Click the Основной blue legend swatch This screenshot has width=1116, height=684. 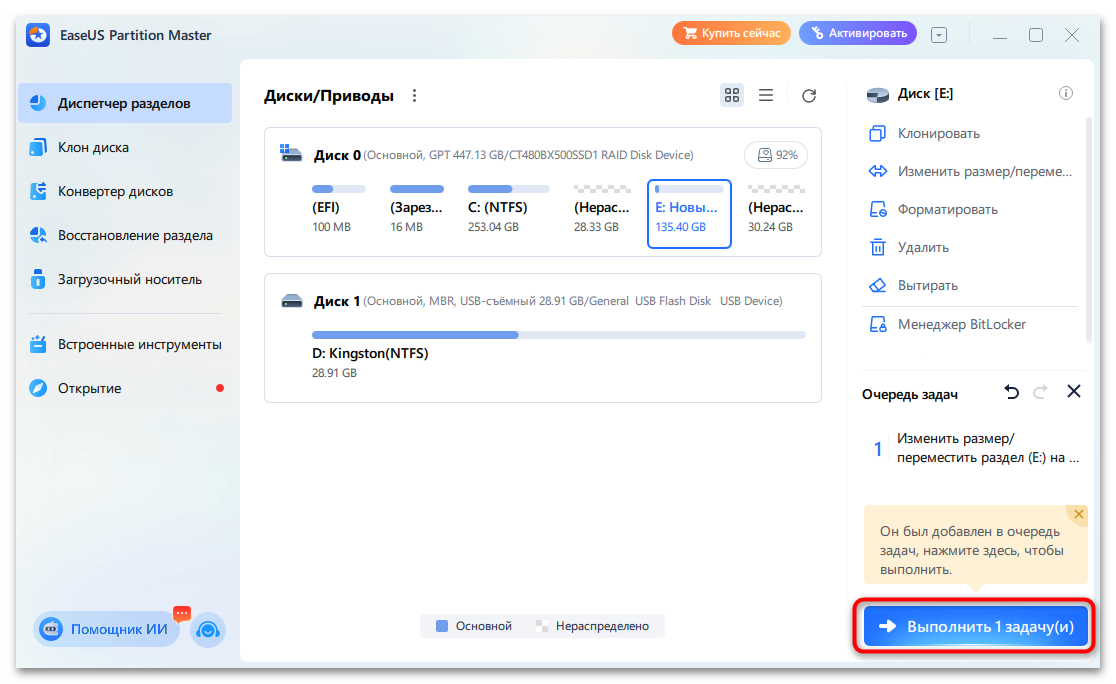[x=442, y=626]
